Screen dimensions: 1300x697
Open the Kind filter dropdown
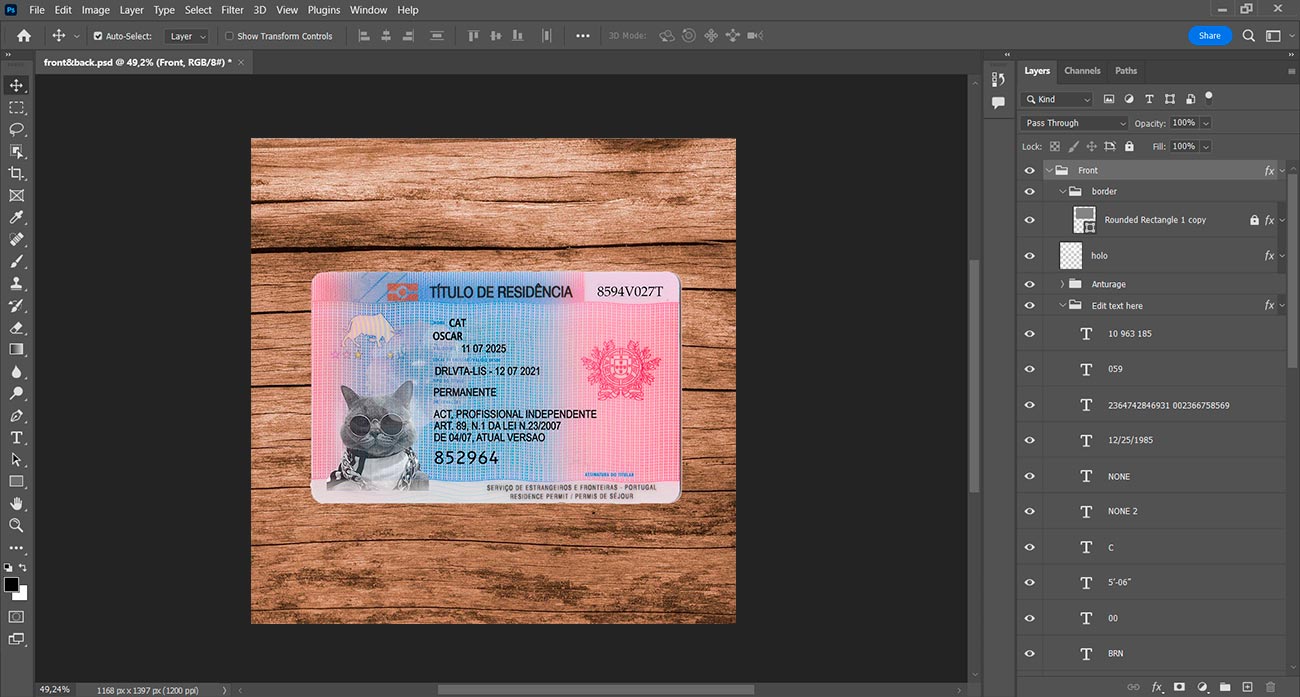(1058, 99)
